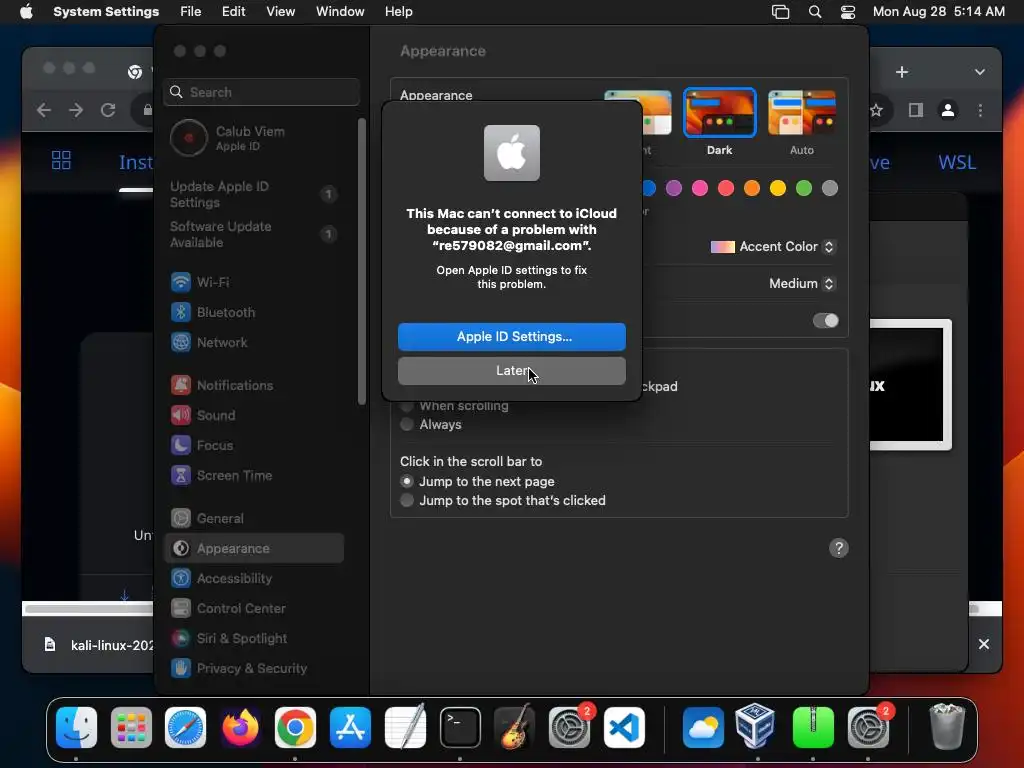Open the Apple menu
Screen dimensions: 1024x768
[x=26, y=12]
